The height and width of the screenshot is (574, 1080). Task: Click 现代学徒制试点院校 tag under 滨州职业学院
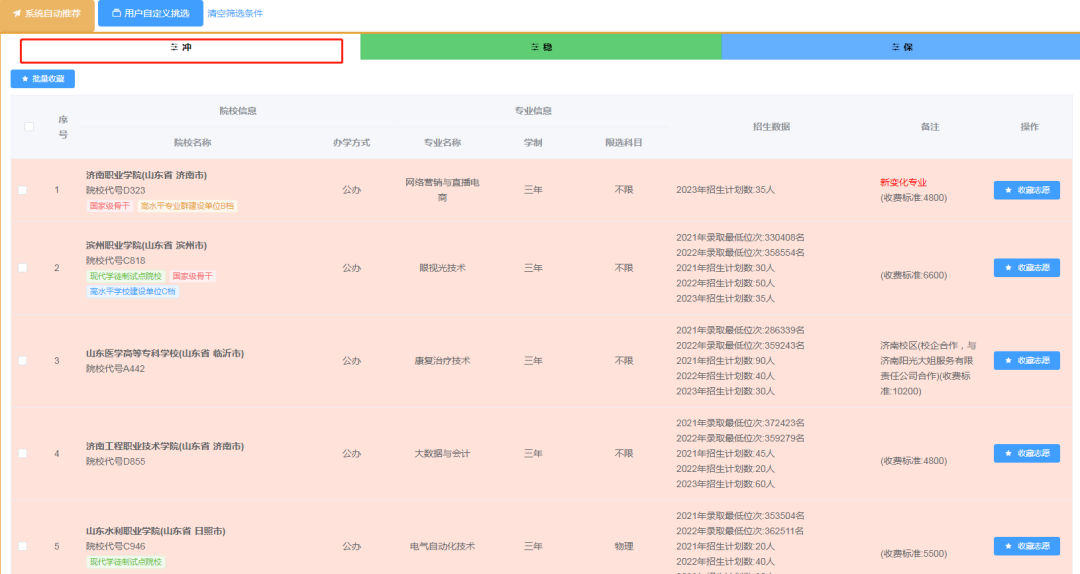pyautogui.click(x=125, y=276)
